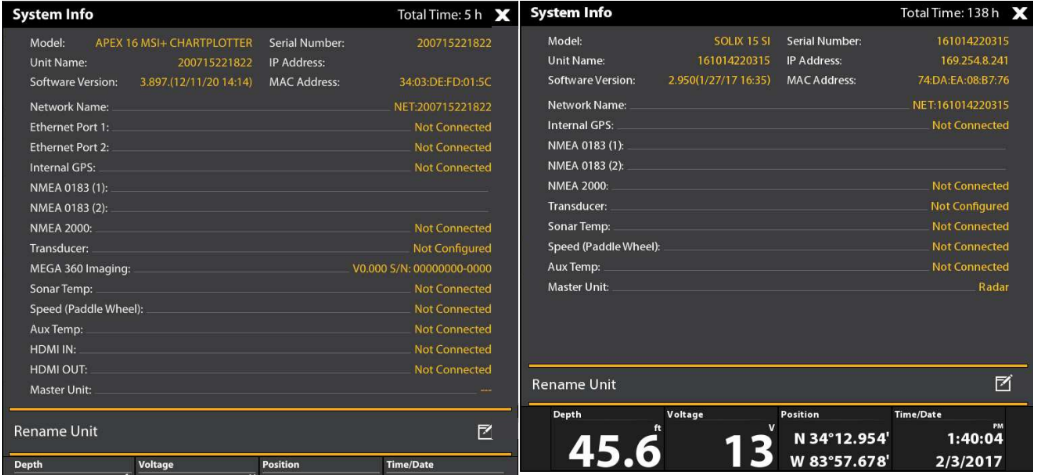The image size is (1037, 475).
Task: Click Master Unit value Radar
Action: pos(993,288)
